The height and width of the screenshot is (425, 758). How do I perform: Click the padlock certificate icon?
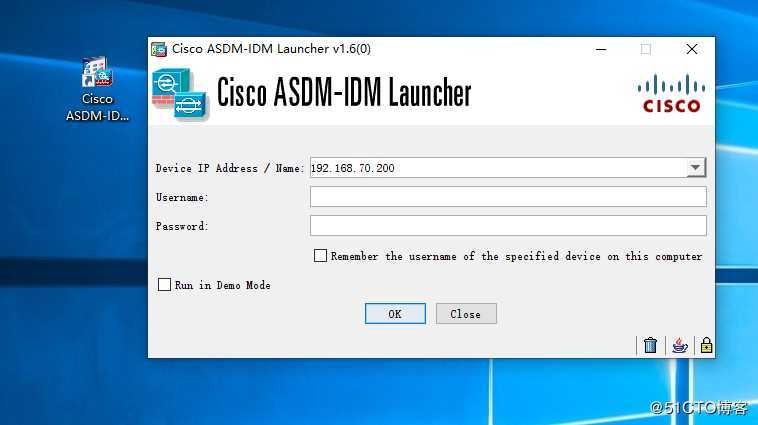point(706,345)
